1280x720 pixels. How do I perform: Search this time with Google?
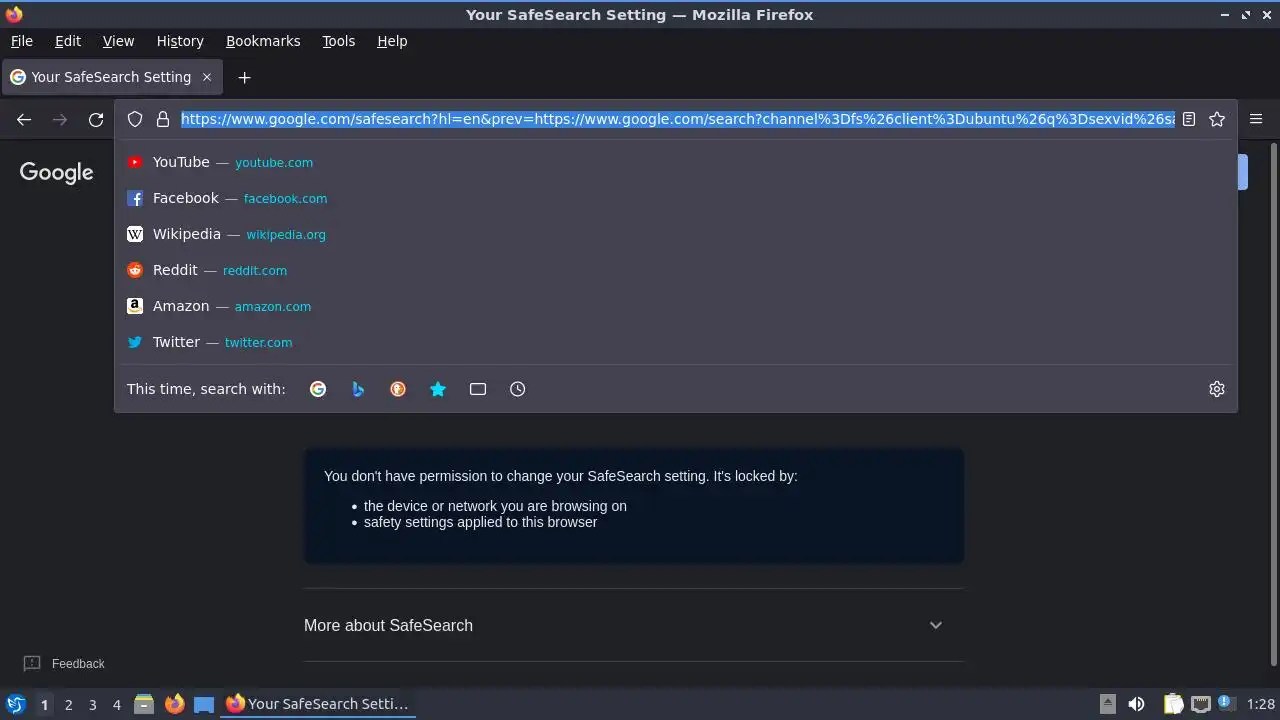pyautogui.click(x=318, y=389)
